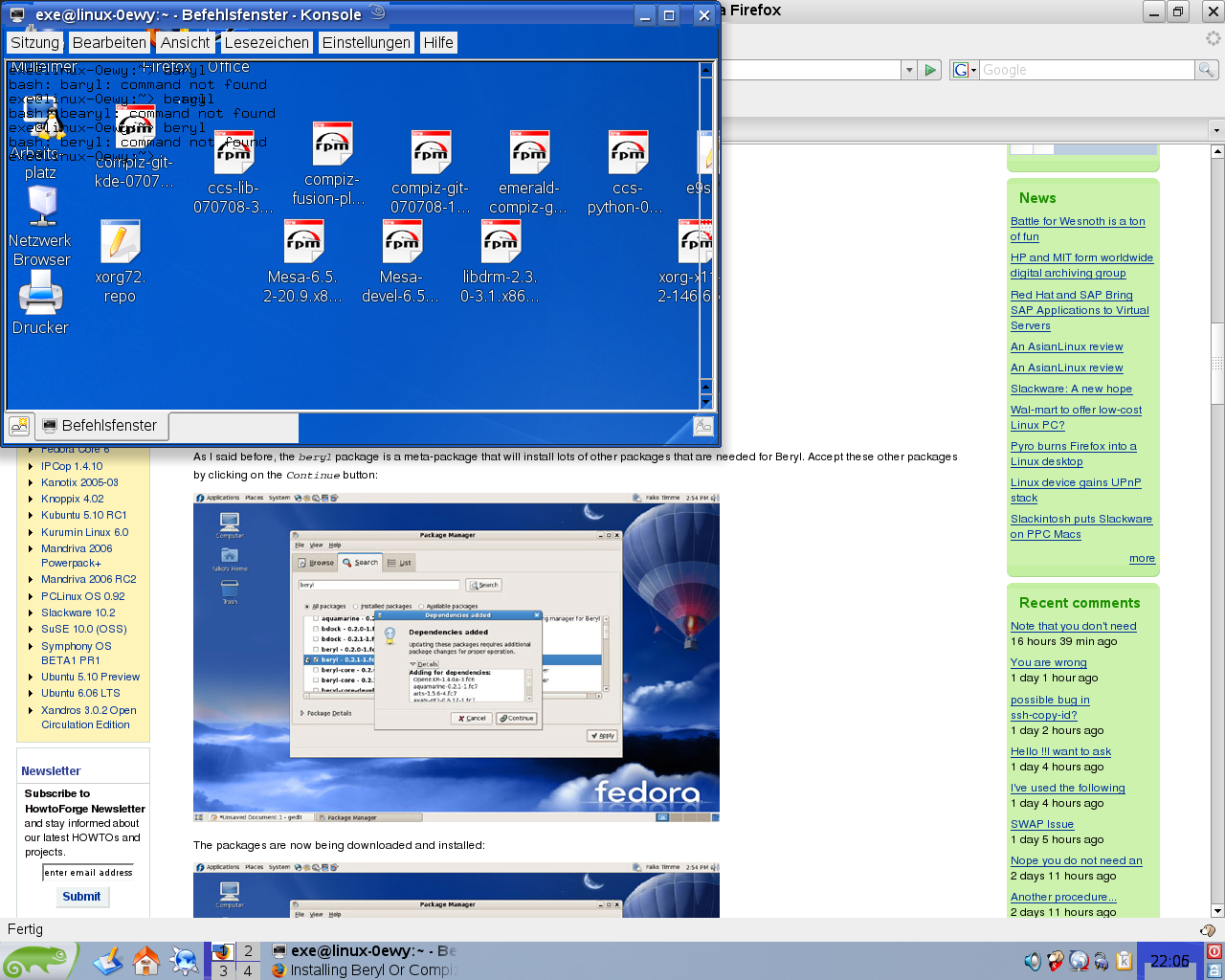1225x980 pixels.
Task: Open 'Pyro burns Firefox into a Linux desktop' link
Action: tap(1073, 454)
